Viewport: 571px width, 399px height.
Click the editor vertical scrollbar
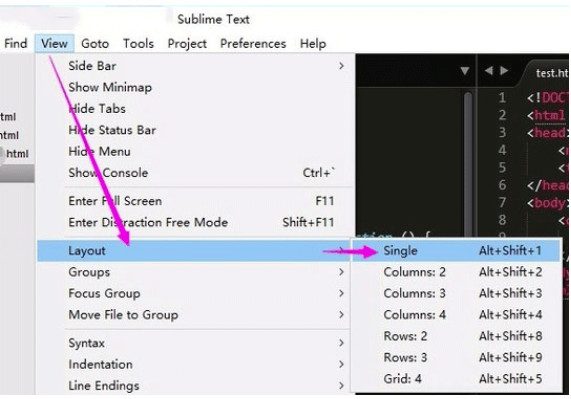468,164
